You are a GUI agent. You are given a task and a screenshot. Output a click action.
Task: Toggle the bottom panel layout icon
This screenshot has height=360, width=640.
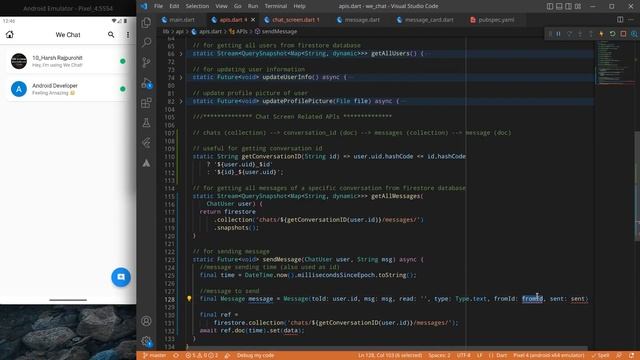559,6
